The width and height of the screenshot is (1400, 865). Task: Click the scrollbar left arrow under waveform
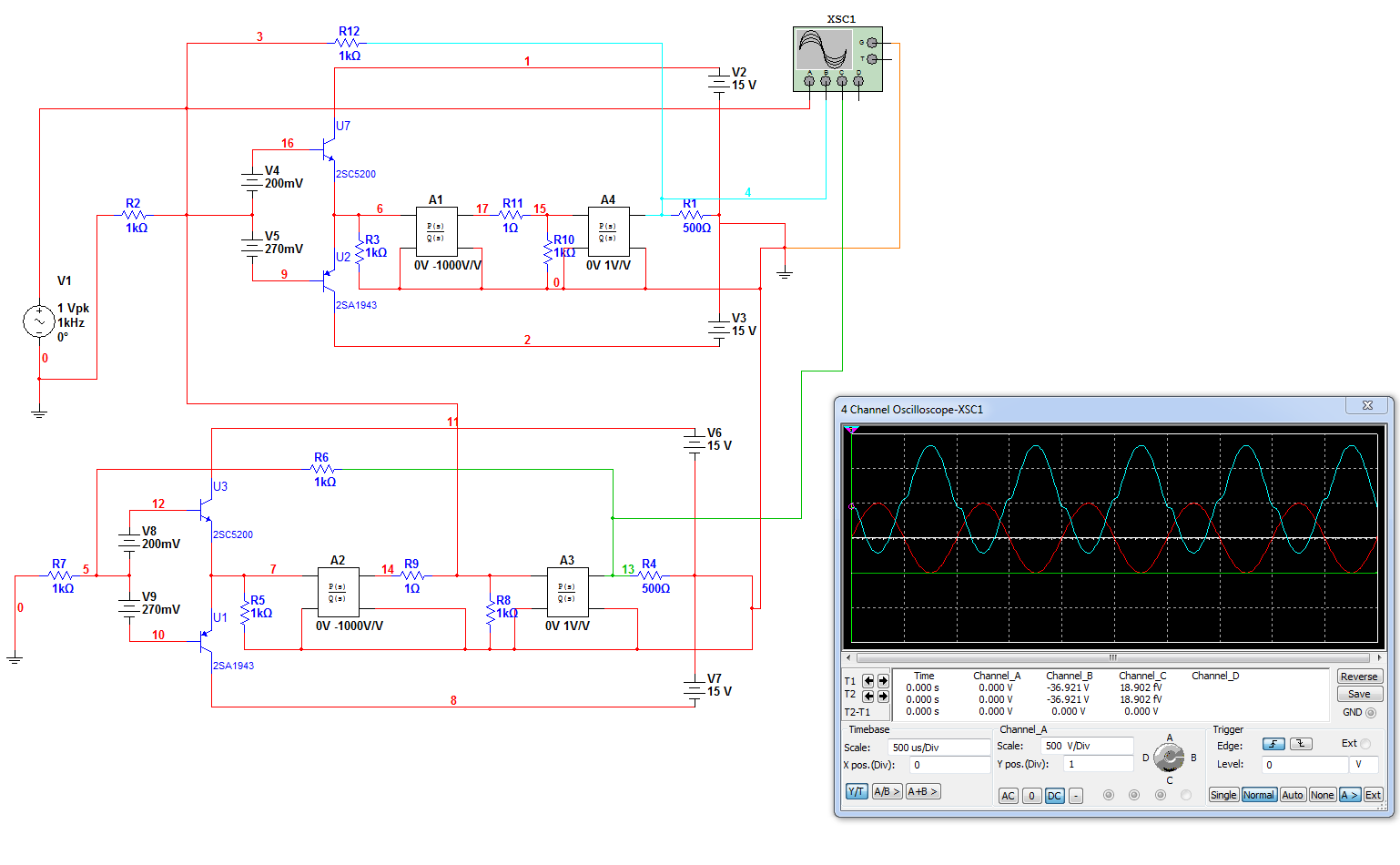point(849,657)
